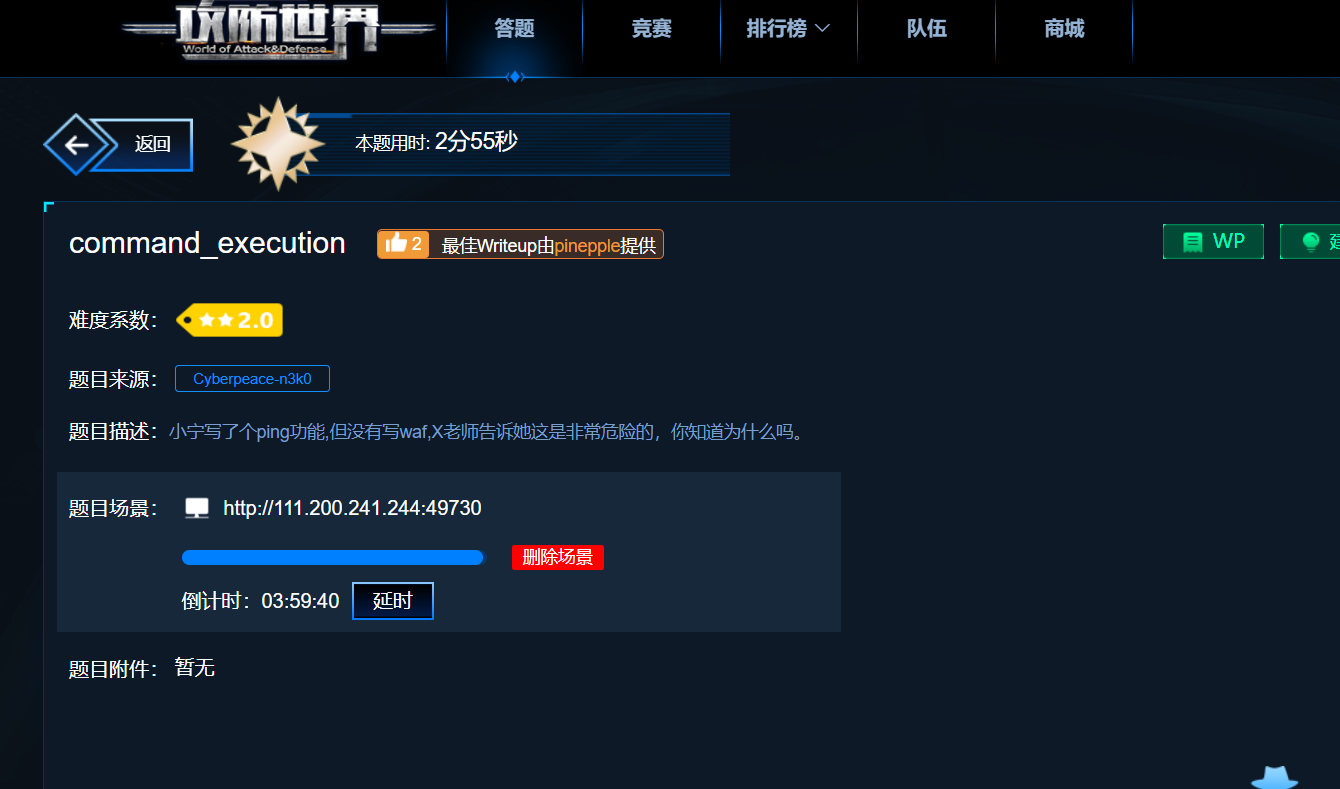The image size is (1340, 789).
Task: Open the 队伍 menu item
Action: coord(926,29)
